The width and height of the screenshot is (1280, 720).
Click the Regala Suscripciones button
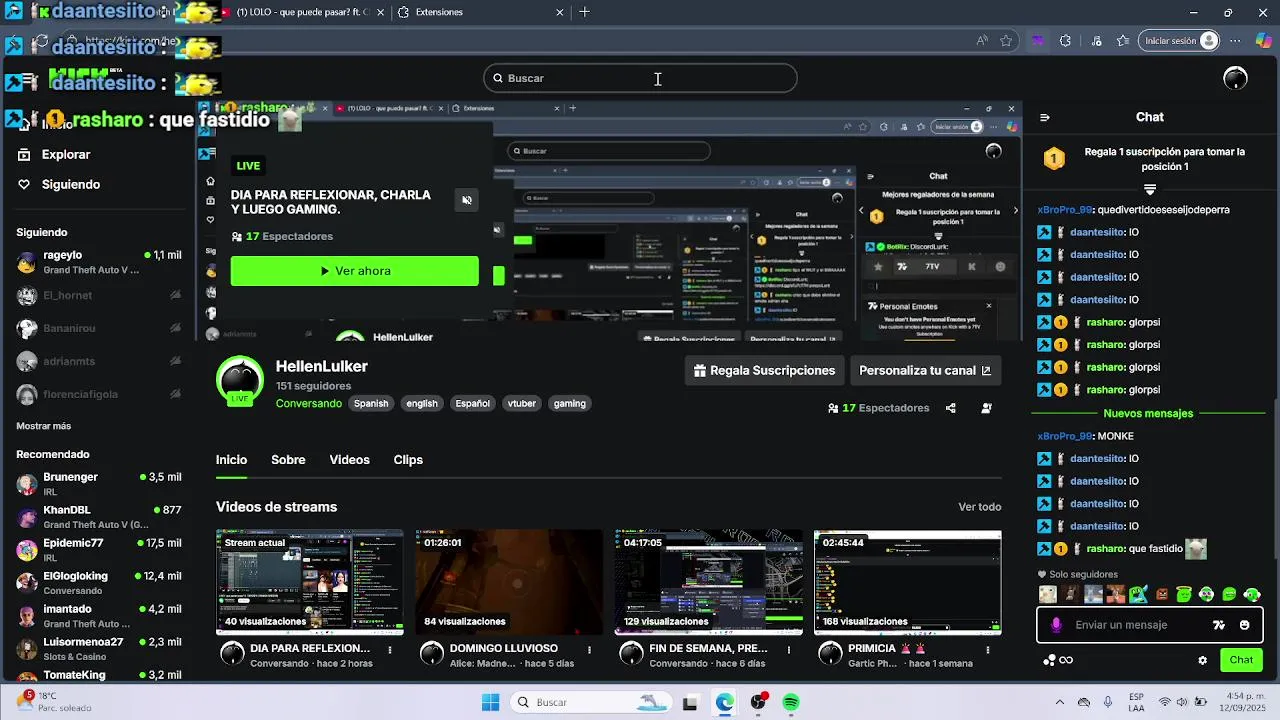pos(765,371)
